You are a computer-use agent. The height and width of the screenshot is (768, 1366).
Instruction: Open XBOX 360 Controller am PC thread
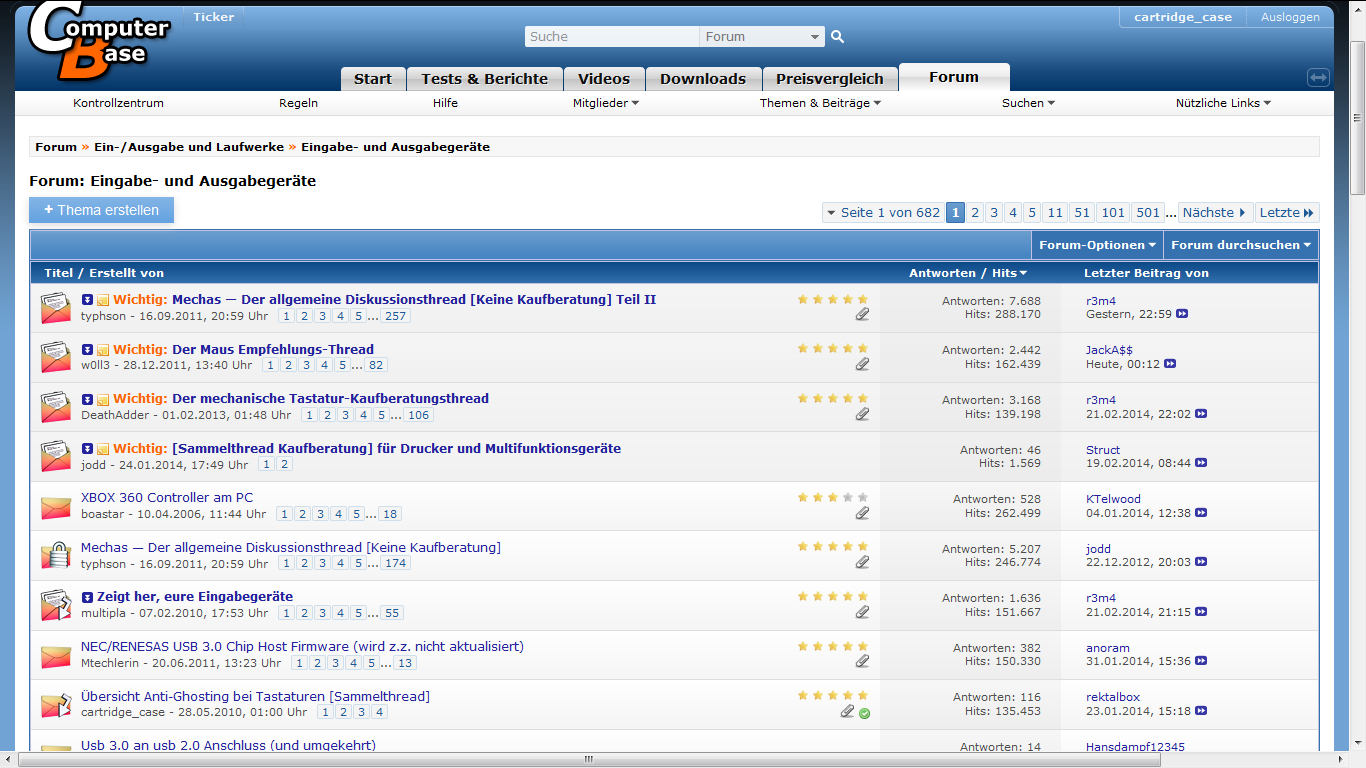[167, 497]
